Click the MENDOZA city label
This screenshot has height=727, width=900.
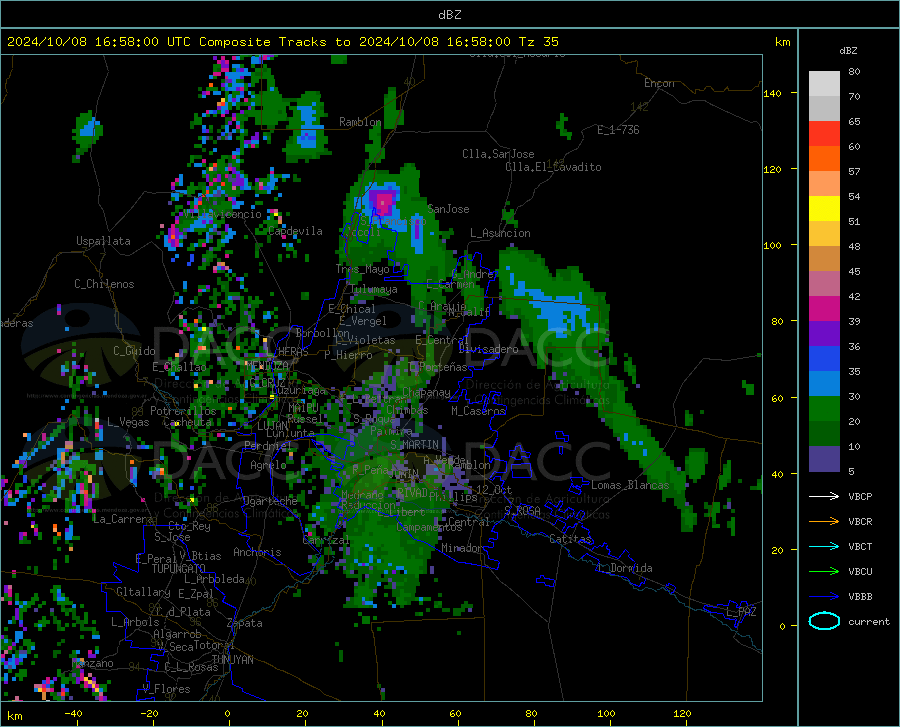point(267,365)
